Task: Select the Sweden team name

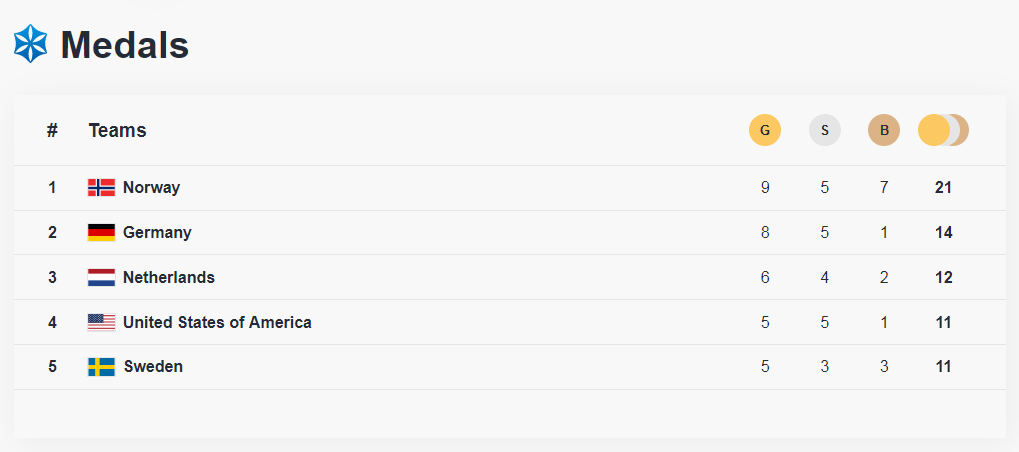Action: 153,367
